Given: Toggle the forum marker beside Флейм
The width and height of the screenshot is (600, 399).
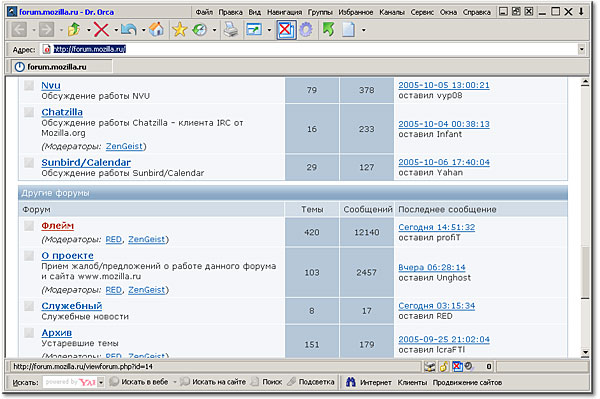Looking at the screenshot, I should (29, 226).
